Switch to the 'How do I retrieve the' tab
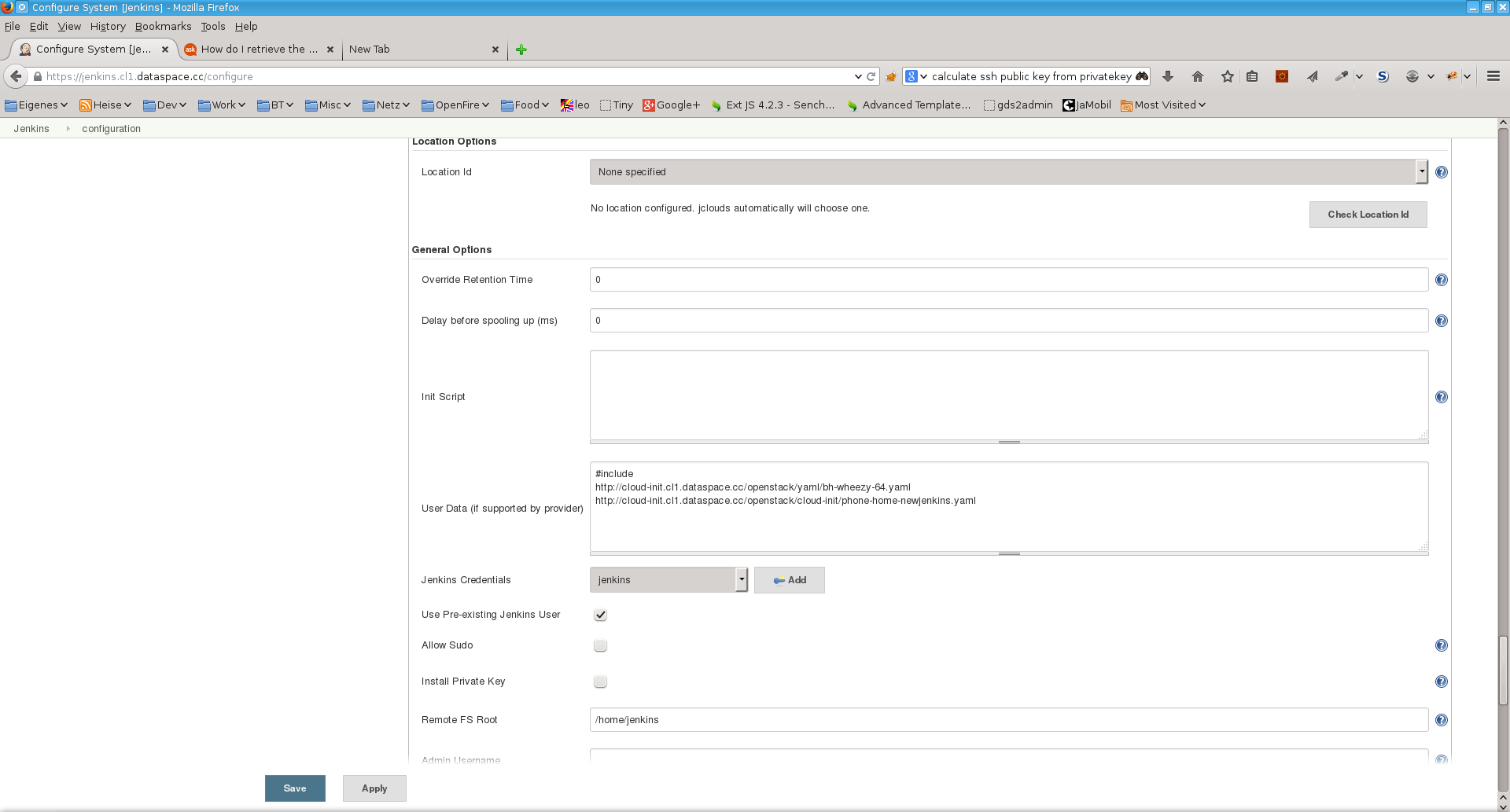This screenshot has height=812, width=1510. point(259,49)
